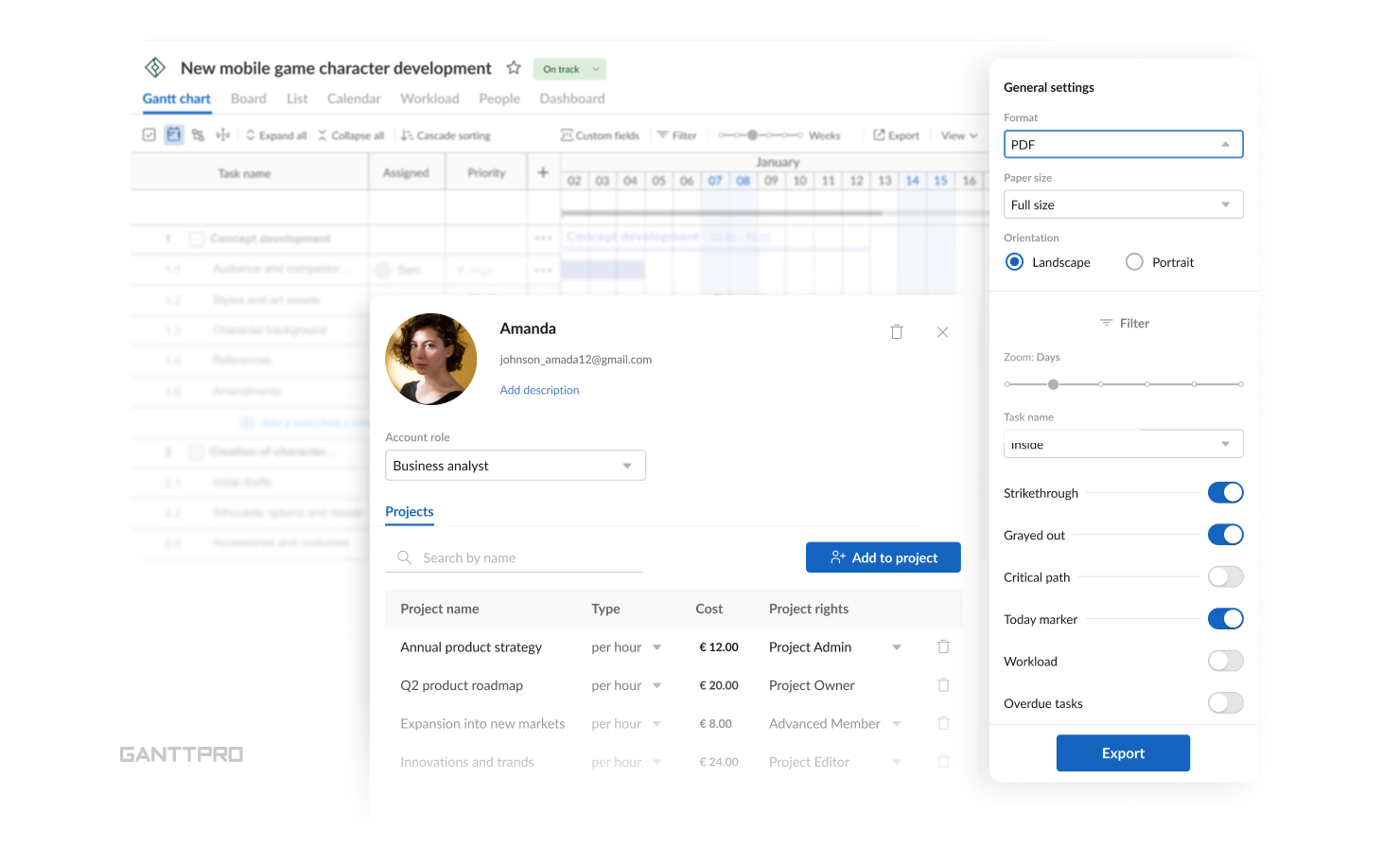The width and height of the screenshot is (1400, 849).
Task: Select the auto-fit columns icon
Action: [x=222, y=134]
